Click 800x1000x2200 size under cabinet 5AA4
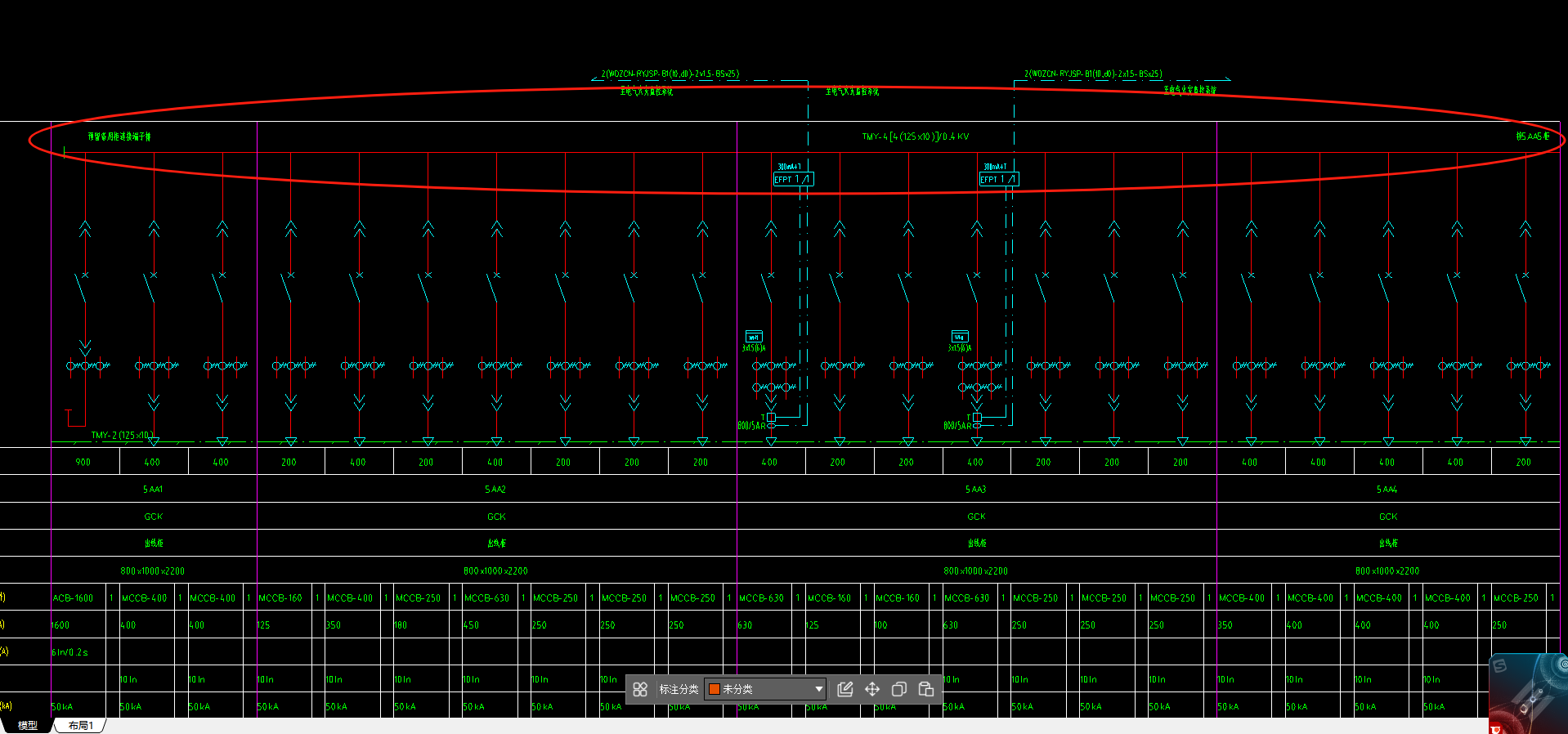The image size is (1568, 734). (x=1387, y=571)
